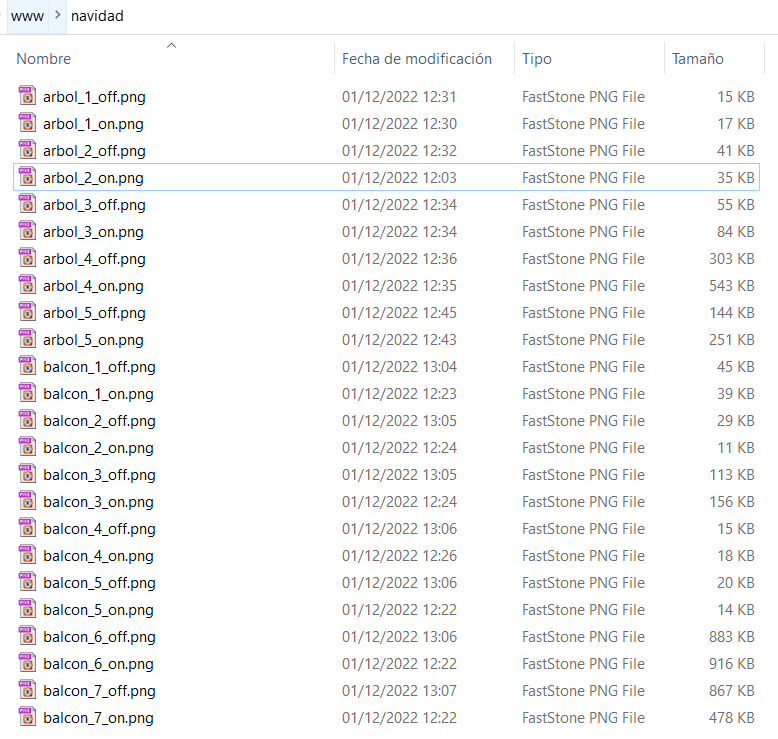The width and height of the screenshot is (778, 739).
Task: Click the file icon of arbol_3_on.png
Action: tap(27, 231)
